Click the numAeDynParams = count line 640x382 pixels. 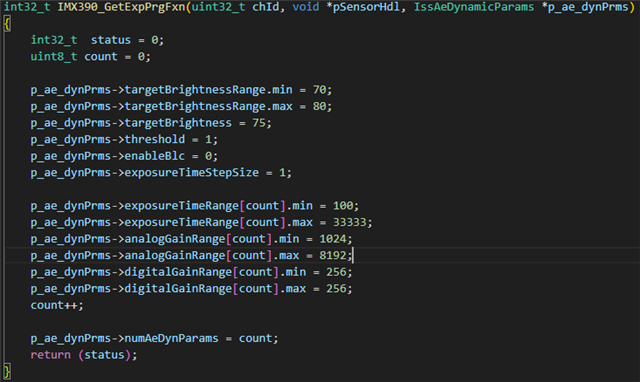point(154,339)
